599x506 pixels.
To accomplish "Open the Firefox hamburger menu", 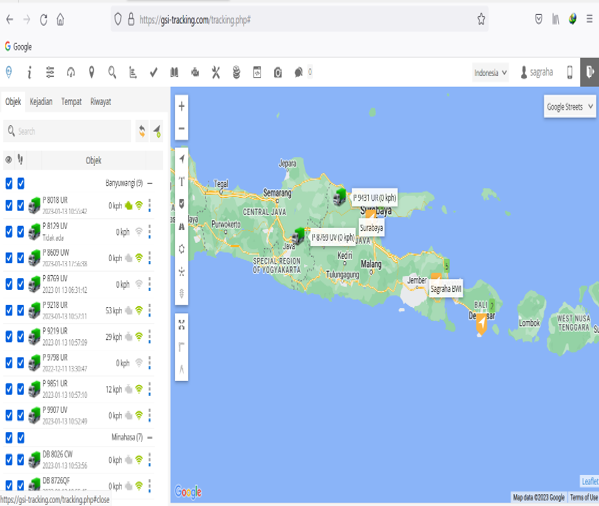I will click(589, 19).
